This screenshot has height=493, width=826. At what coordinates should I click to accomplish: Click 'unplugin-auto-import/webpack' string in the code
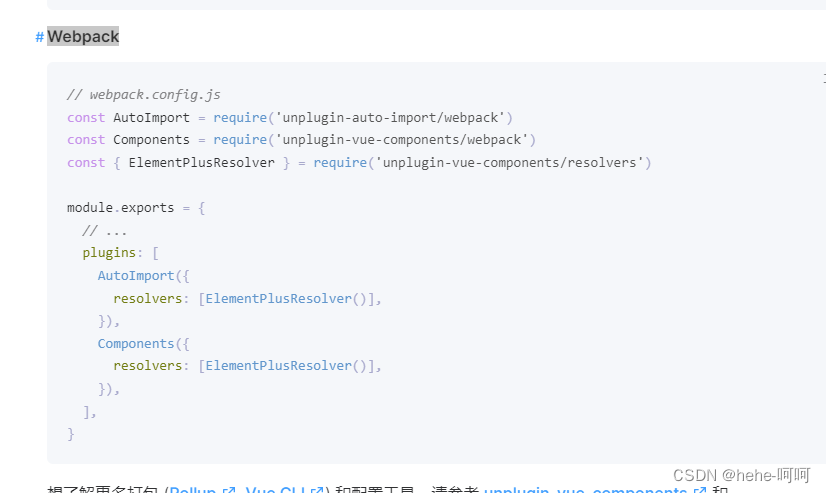pos(390,117)
